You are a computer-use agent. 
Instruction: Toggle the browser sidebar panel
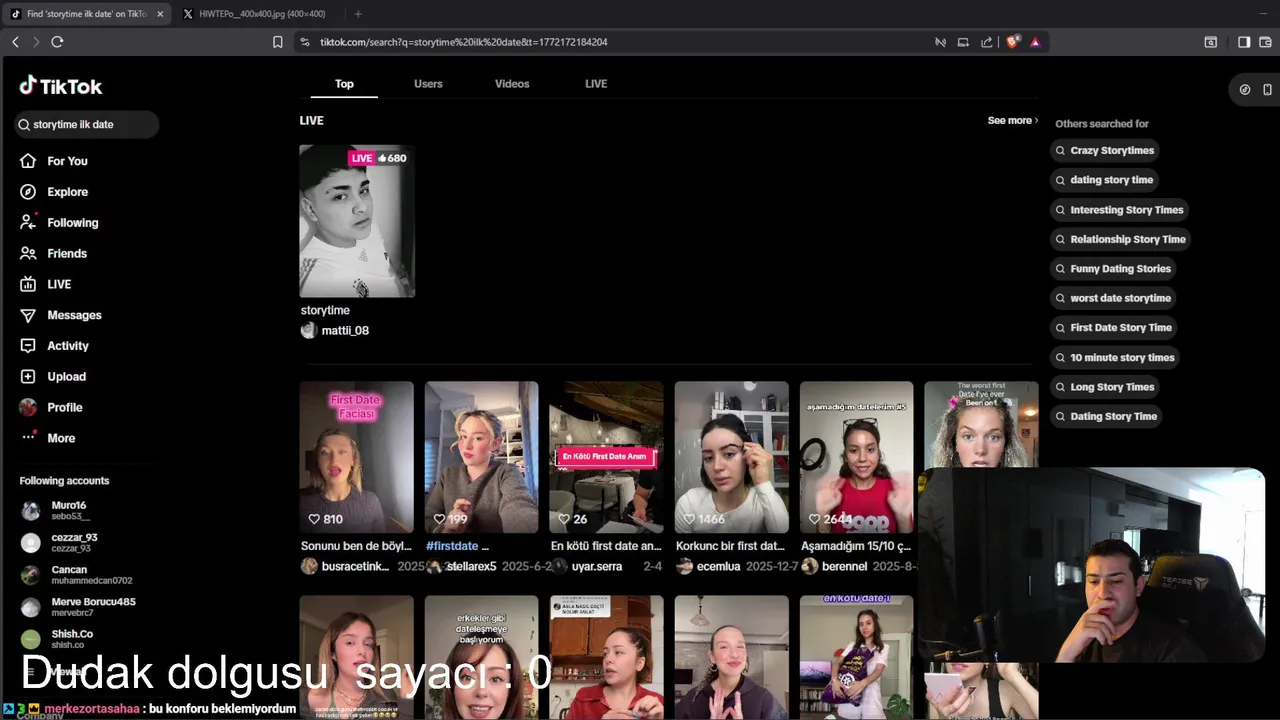pyautogui.click(x=1244, y=42)
